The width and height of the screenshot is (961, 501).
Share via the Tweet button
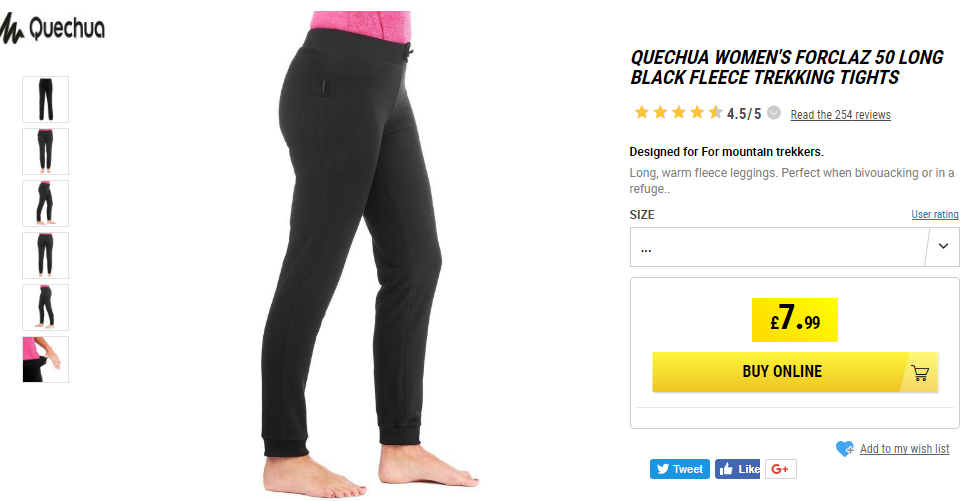click(680, 469)
